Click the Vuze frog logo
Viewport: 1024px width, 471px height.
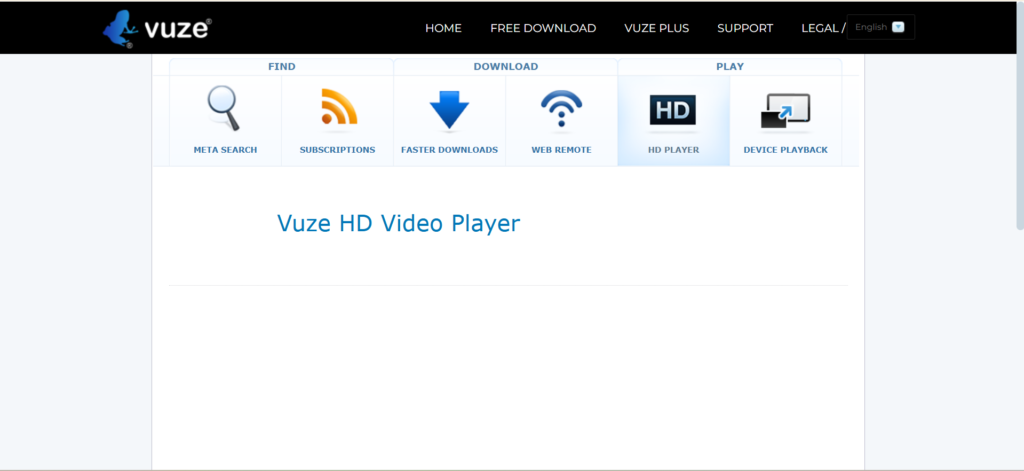(157, 29)
